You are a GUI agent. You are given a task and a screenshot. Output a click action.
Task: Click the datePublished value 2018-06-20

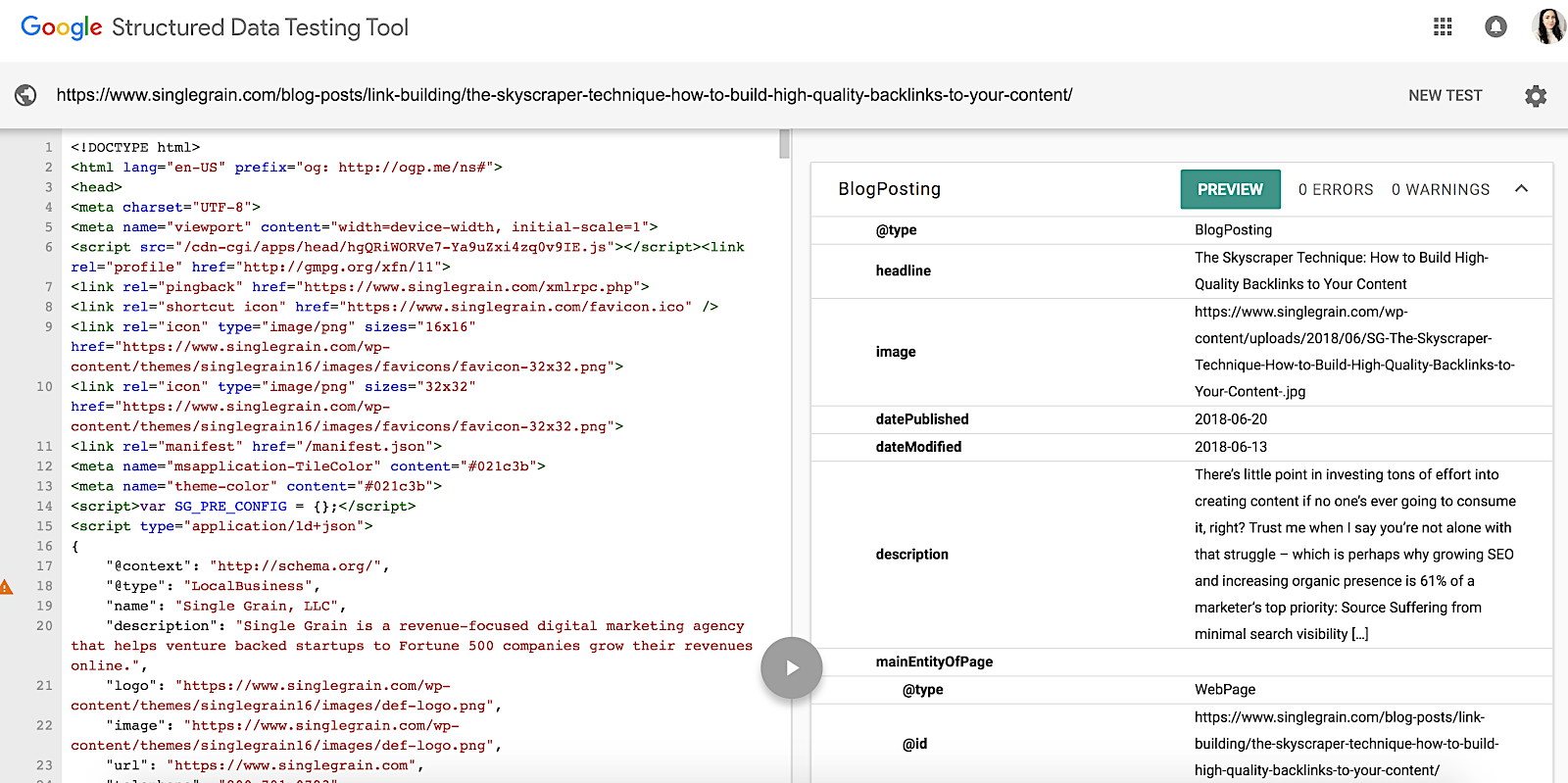pyautogui.click(x=1231, y=419)
